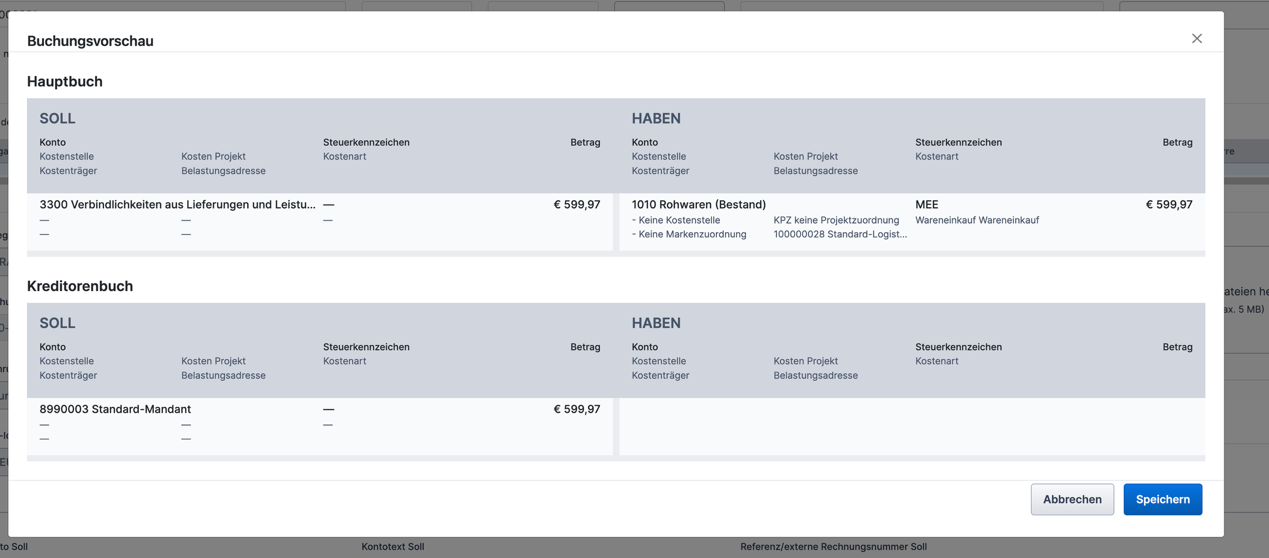Click the 100000028 Standard-Logist... address
This screenshot has height=558, width=1269.
(x=839, y=234)
